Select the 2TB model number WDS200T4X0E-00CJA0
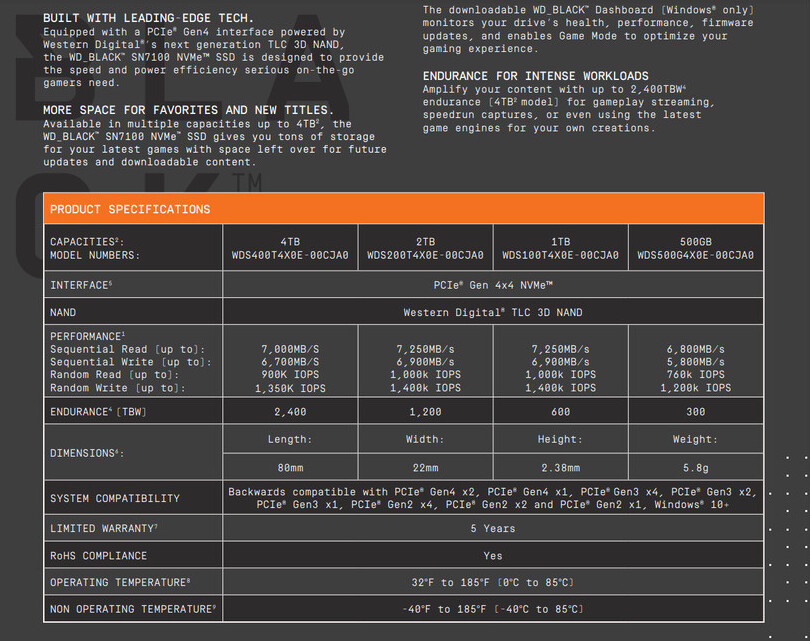The image size is (810, 641). pos(425,255)
